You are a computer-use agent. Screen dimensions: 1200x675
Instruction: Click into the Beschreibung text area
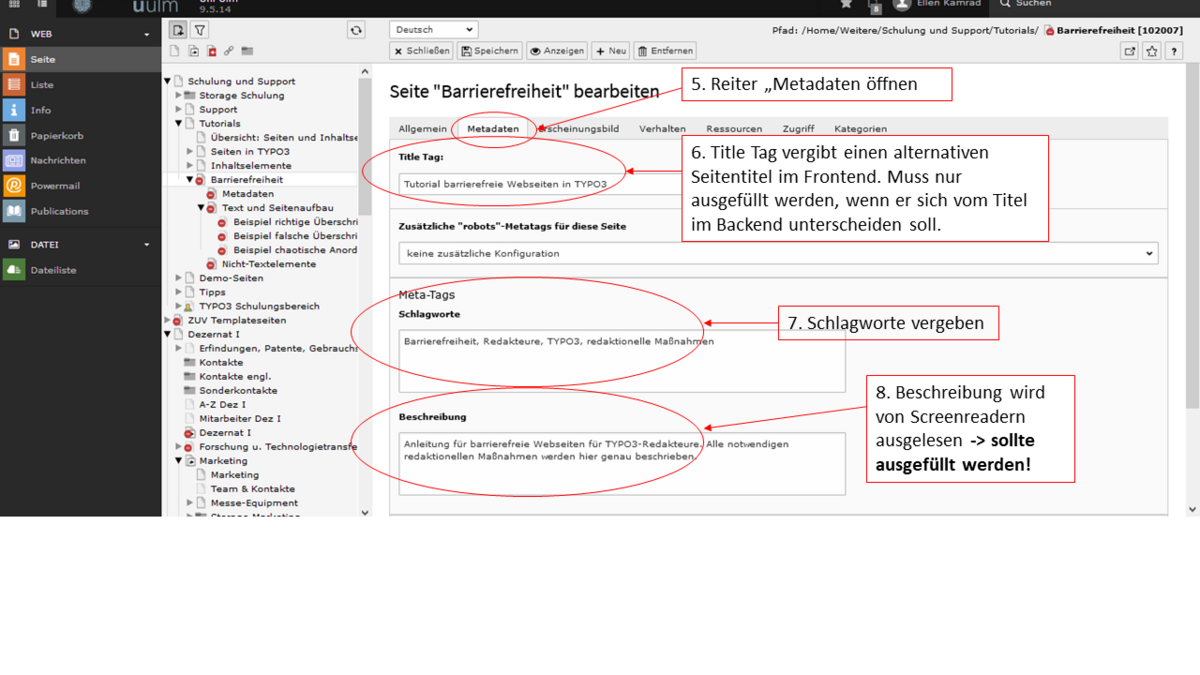point(621,464)
